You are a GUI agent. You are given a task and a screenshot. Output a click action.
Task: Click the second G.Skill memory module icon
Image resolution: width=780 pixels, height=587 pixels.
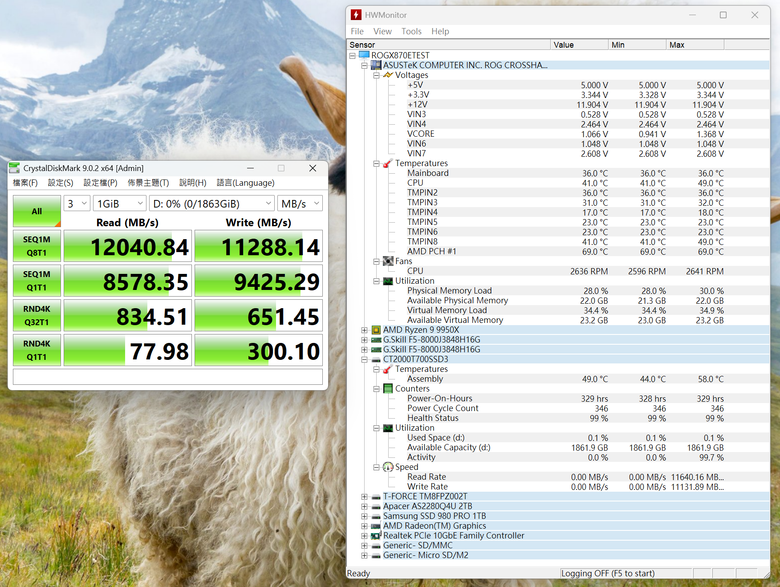[376, 350]
